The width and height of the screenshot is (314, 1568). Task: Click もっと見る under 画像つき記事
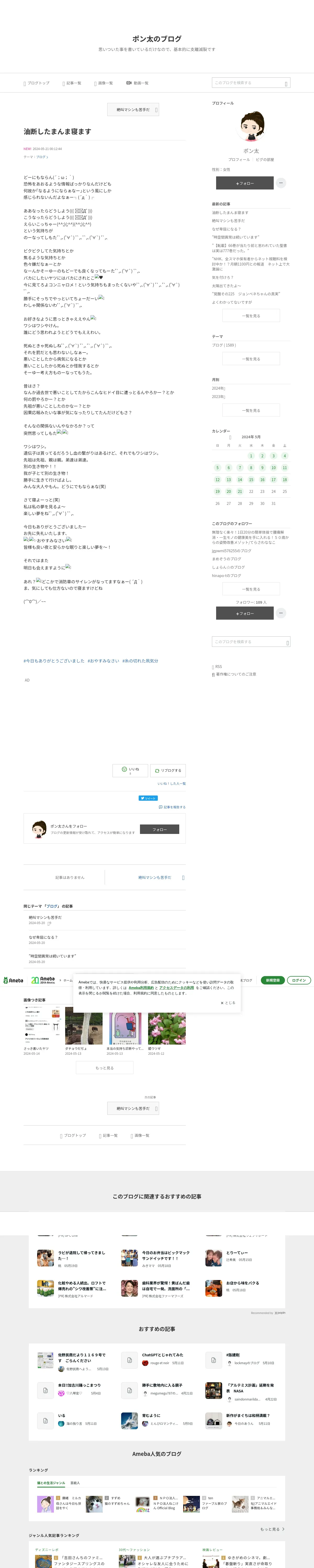(104, 1068)
